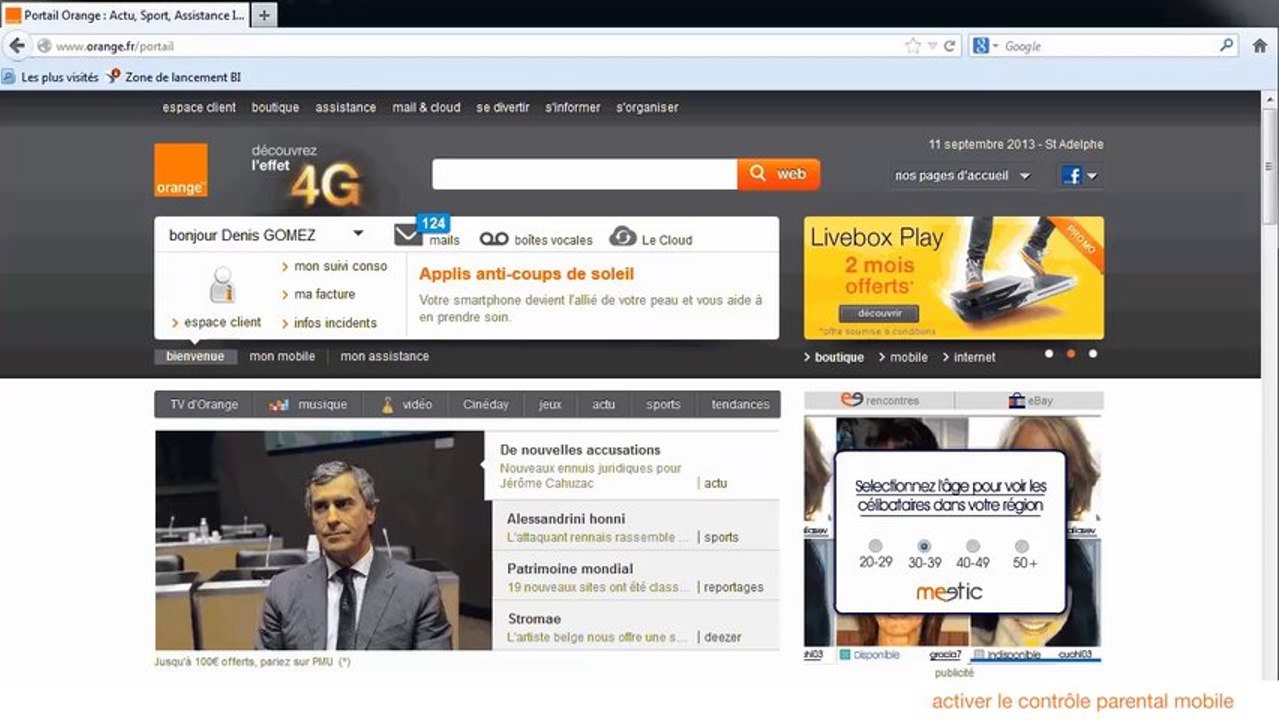Open the boutique top menu
The width and height of the screenshot is (1279, 720).
tap(275, 107)
